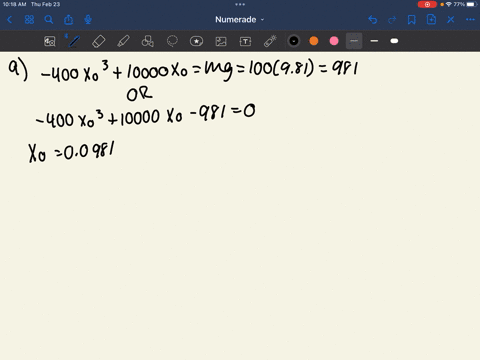Tap the screen recording indicator
480x360 pixels.
click(427, 4)
